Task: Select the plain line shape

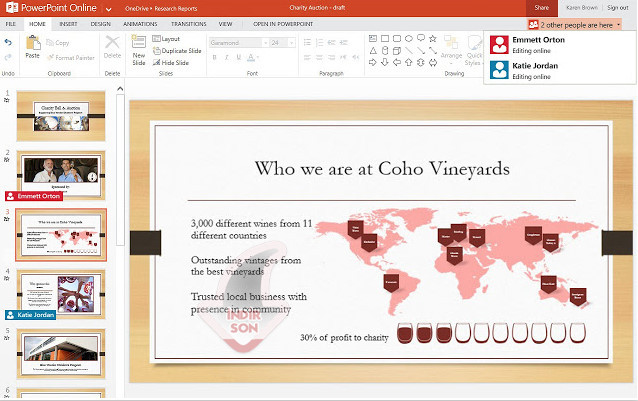Action: click(409, 50)
